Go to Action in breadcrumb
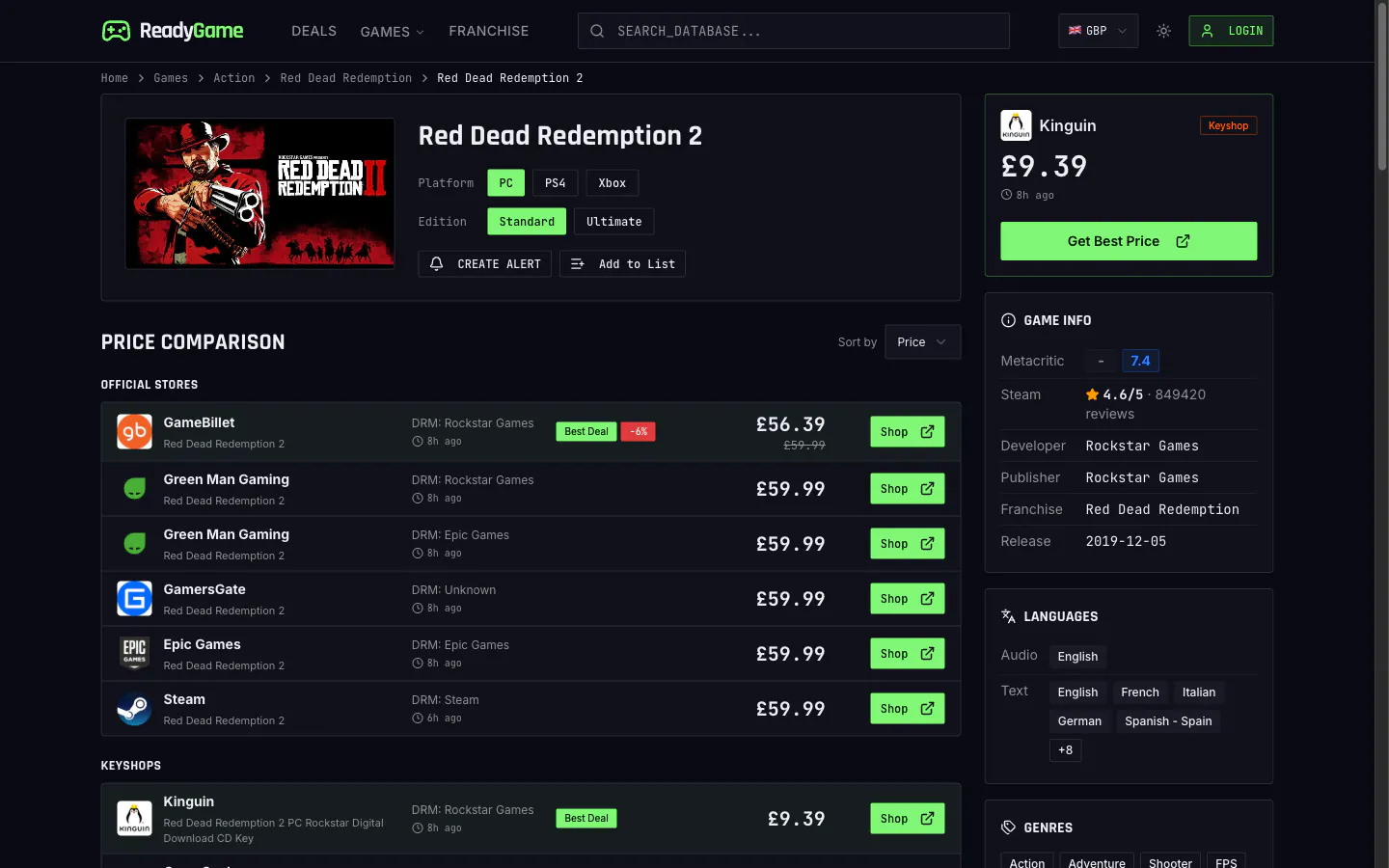 (x=234, y=78)
